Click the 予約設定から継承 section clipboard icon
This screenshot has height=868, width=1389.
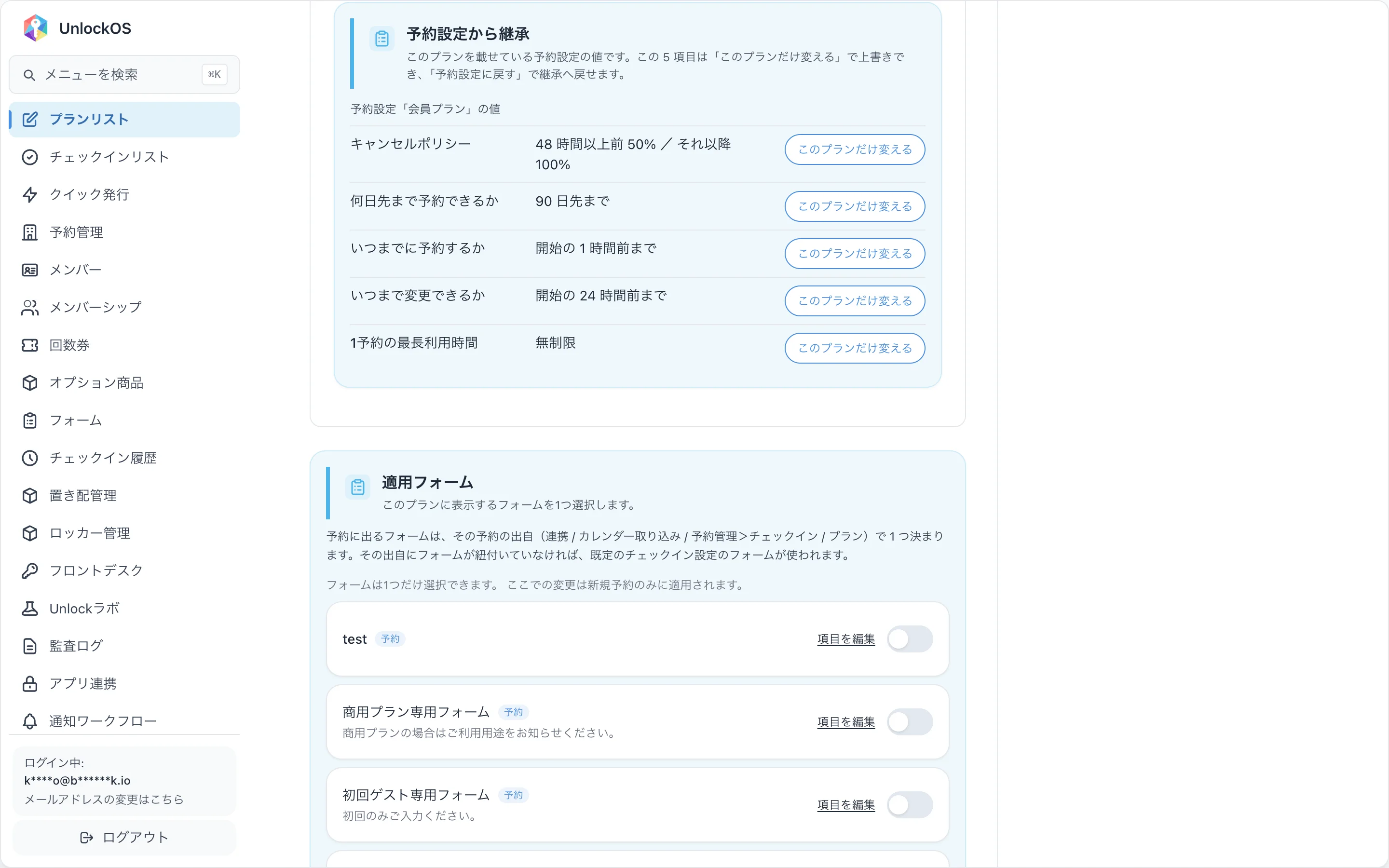[381, 39]
